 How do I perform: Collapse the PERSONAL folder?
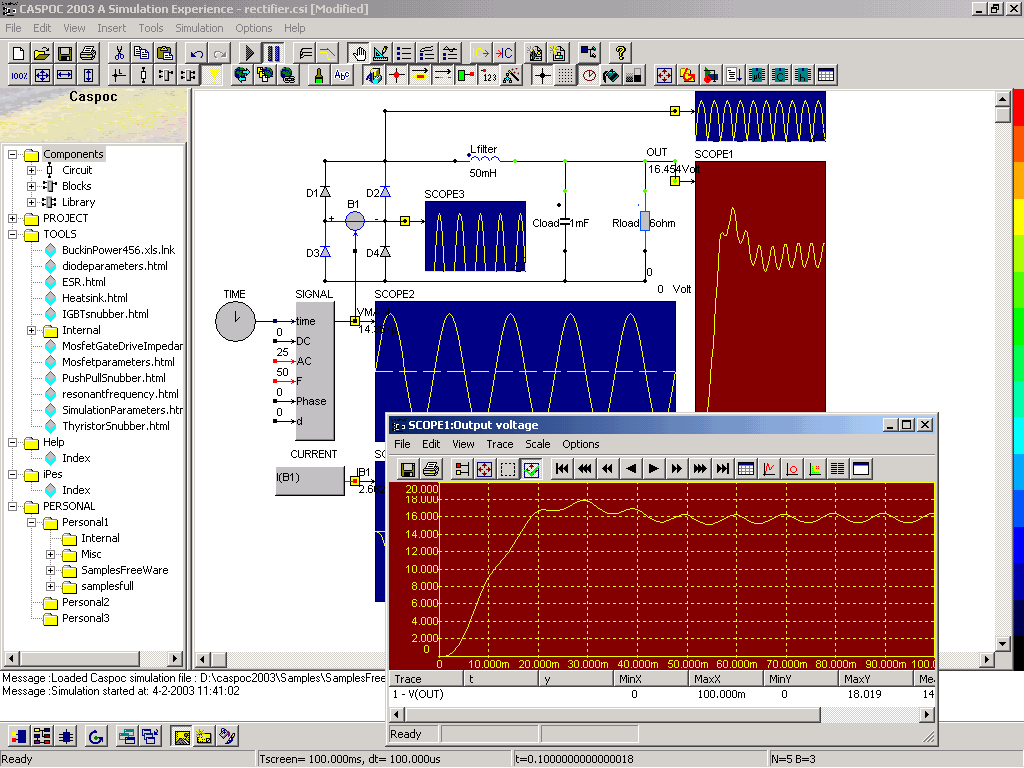[12, 506]
